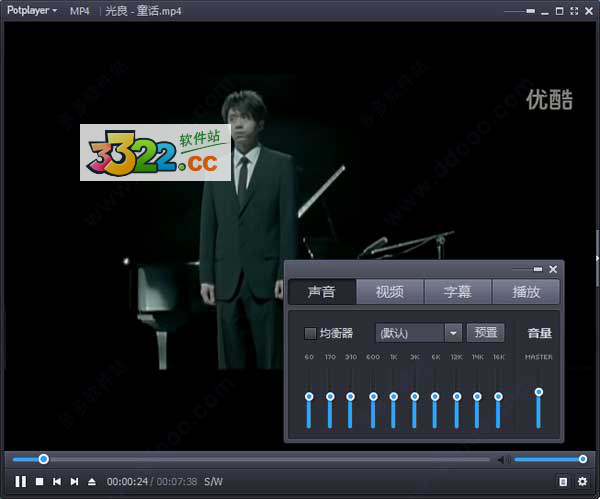Viewport: 600px width, 499px height.
Task: Mute audio via the speaker icon
Action: click(x=502, y=460)
